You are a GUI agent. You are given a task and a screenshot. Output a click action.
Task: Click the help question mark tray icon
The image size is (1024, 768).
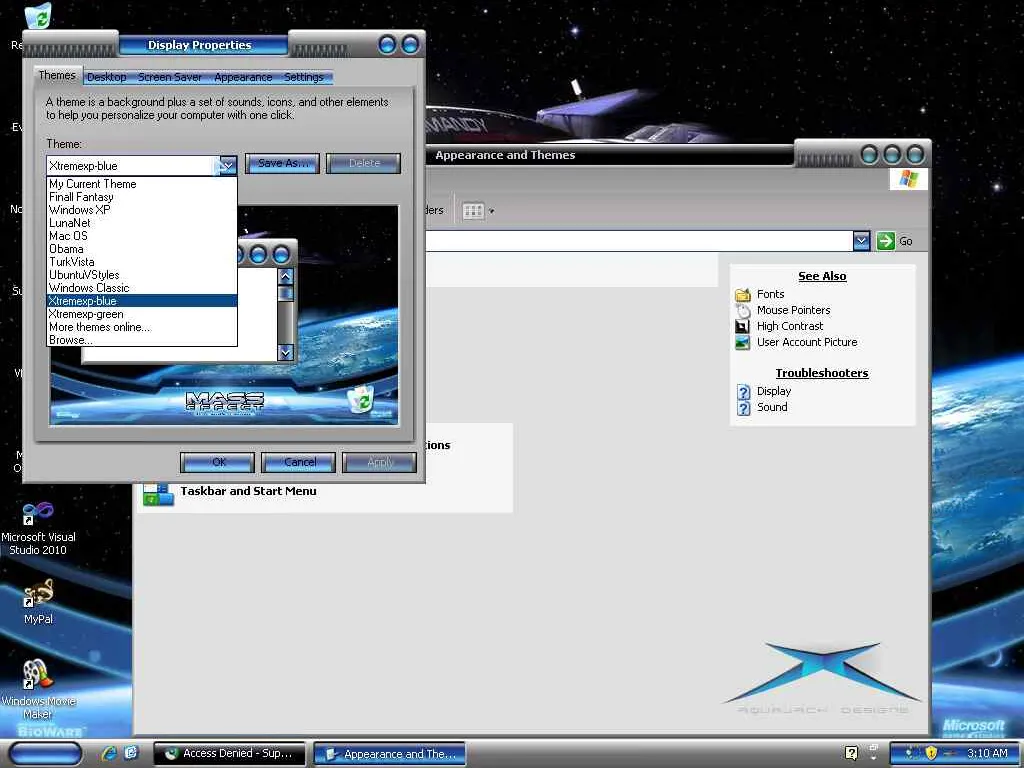tap(851, 753)
